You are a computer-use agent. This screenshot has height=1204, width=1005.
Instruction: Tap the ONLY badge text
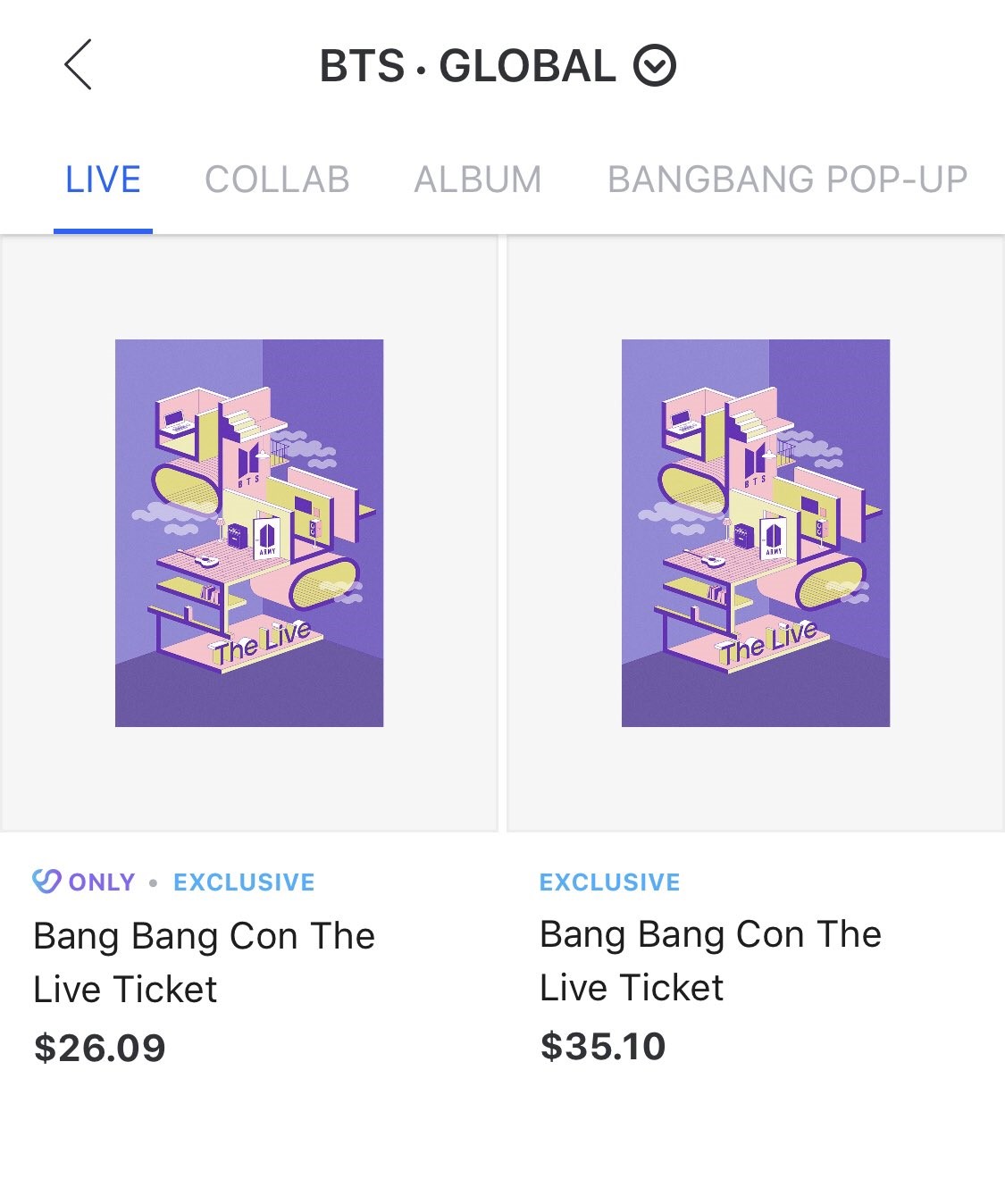pos(102,882)
